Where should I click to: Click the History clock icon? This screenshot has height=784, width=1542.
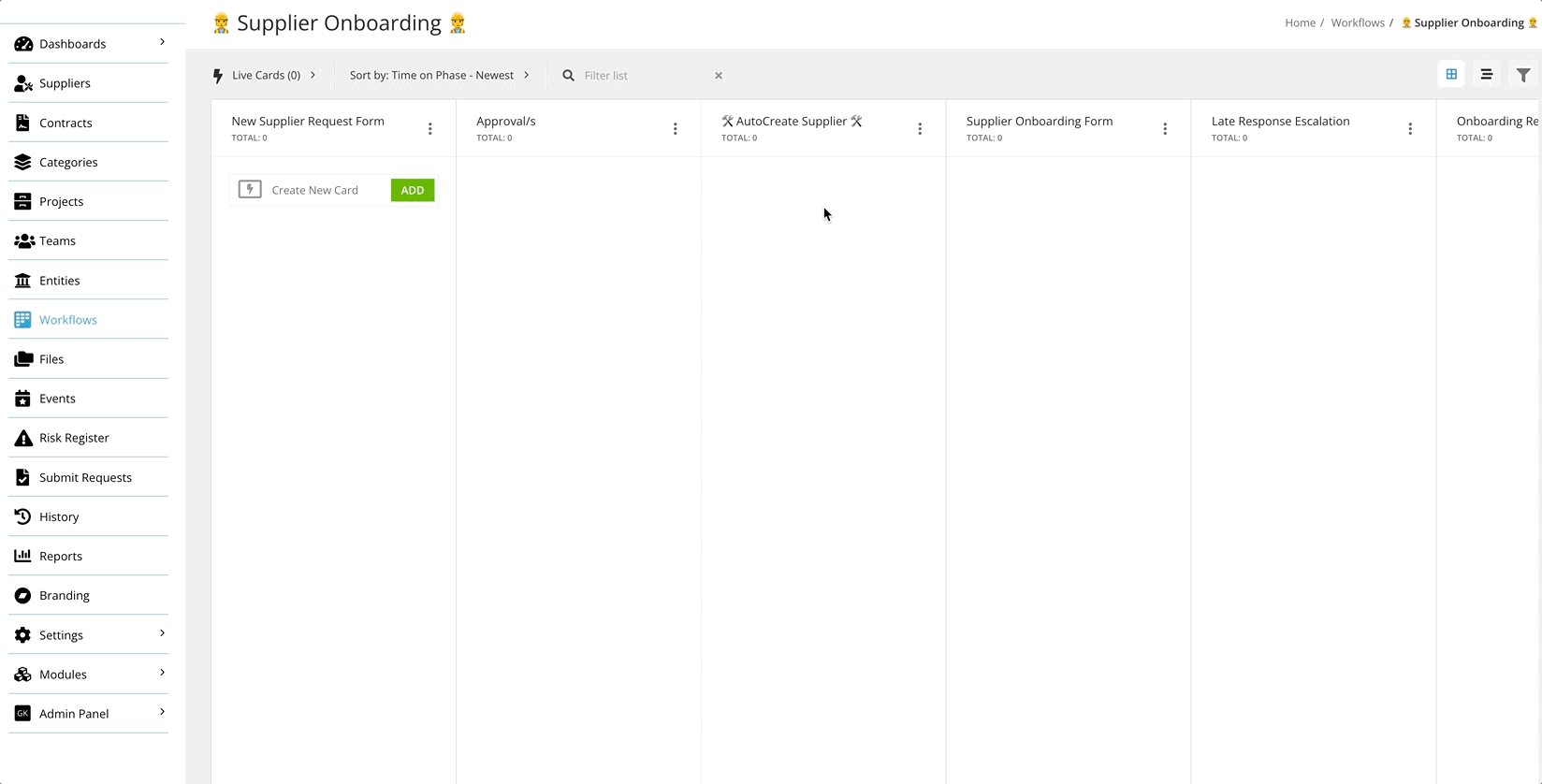pyautogui.click(x=23, y=516)
